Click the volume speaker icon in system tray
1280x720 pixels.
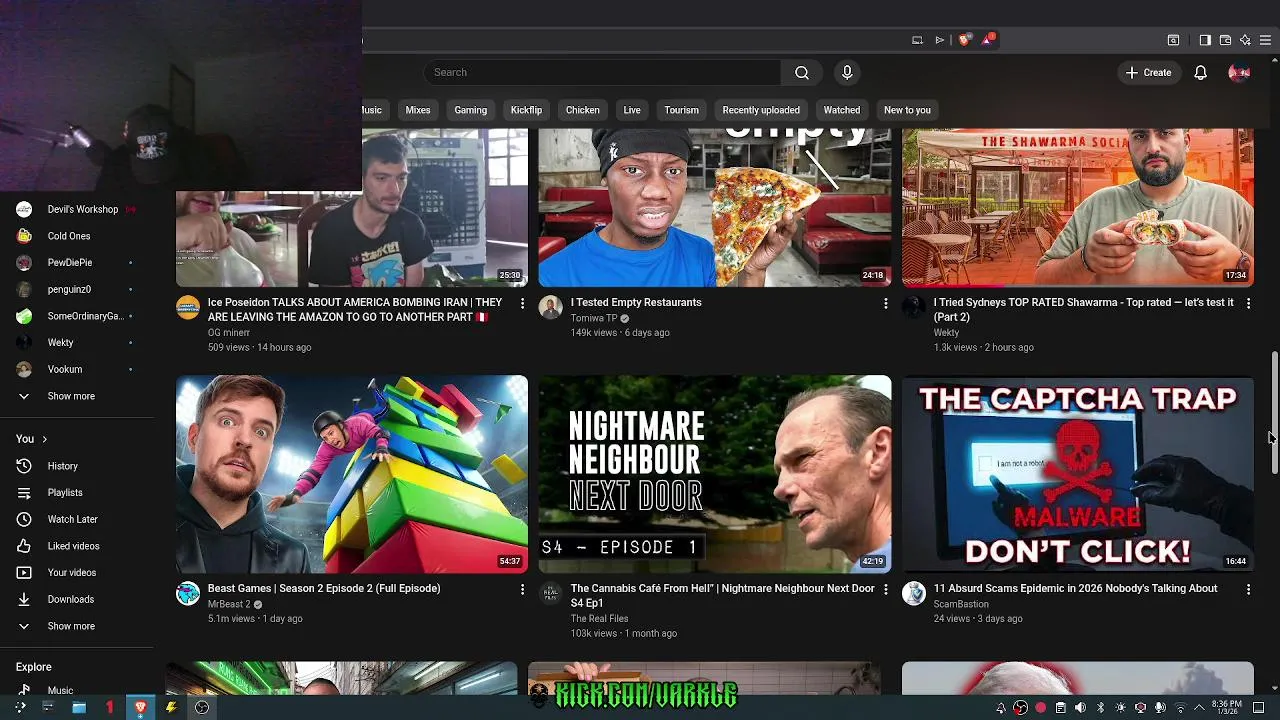point(1080,708)
